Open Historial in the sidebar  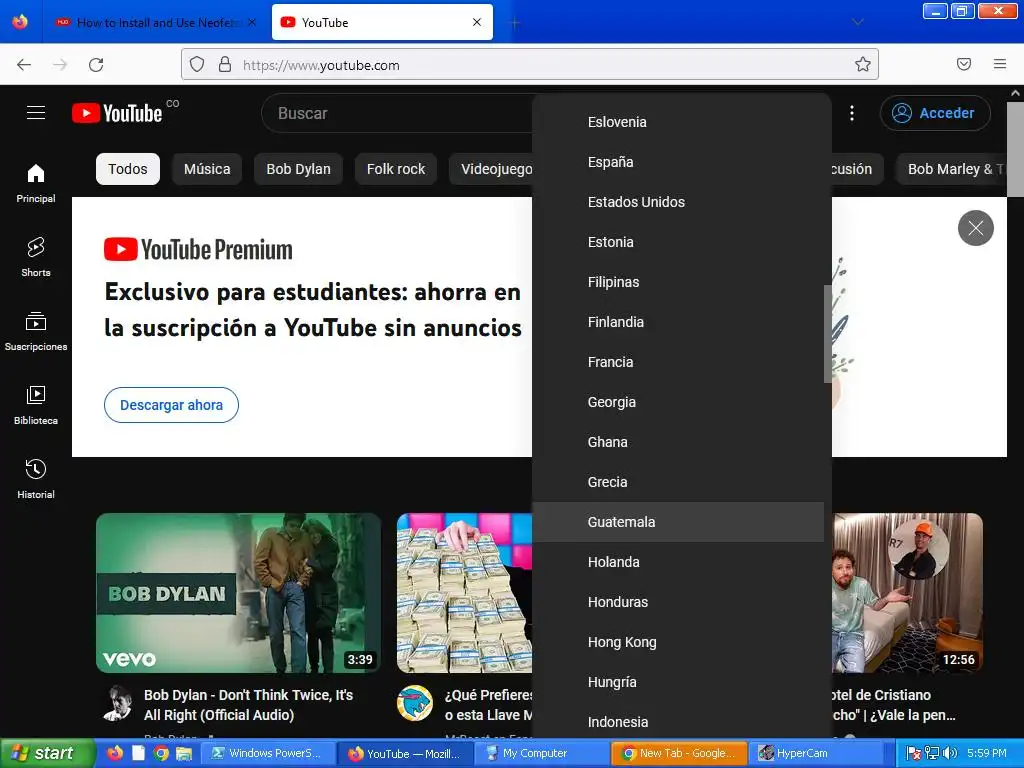click(x=36, y=479)
